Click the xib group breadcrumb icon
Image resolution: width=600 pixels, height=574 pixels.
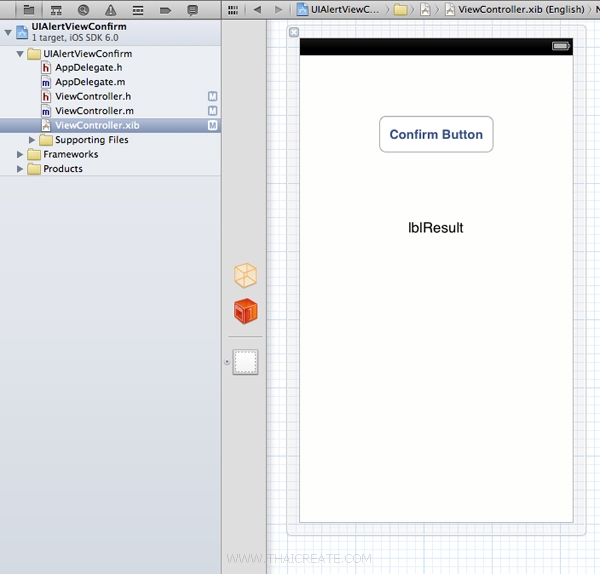[425, 10]
